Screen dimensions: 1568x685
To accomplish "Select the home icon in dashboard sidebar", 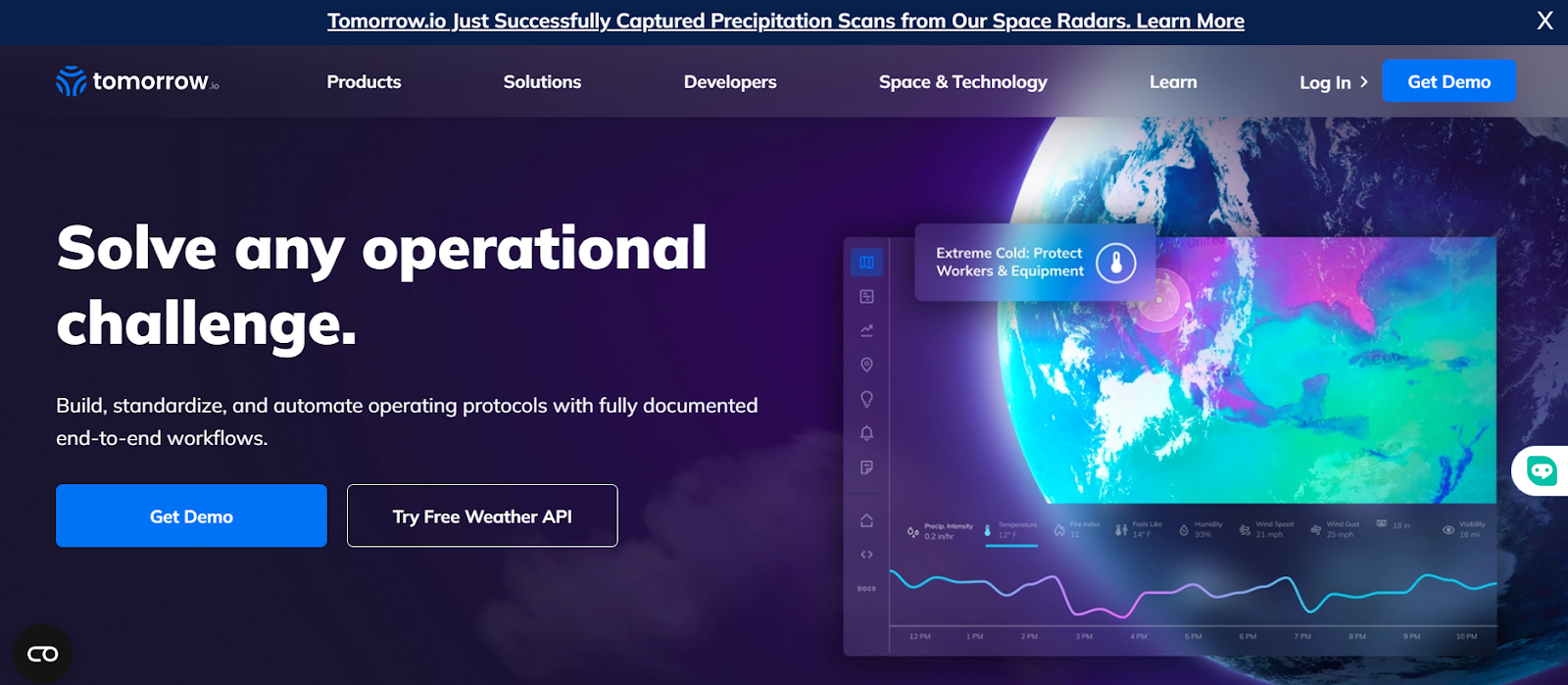I will [866, 520].
